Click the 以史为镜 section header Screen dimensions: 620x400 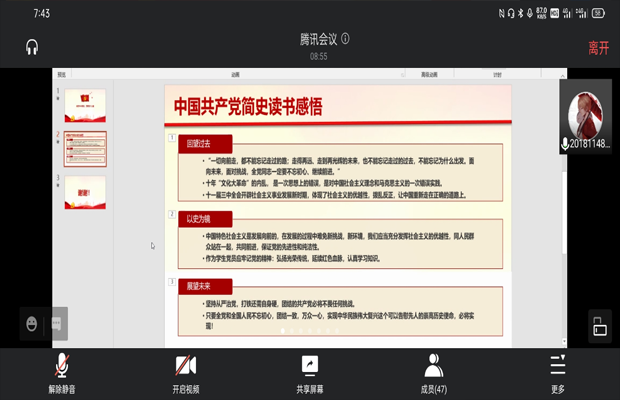point(201,215)
